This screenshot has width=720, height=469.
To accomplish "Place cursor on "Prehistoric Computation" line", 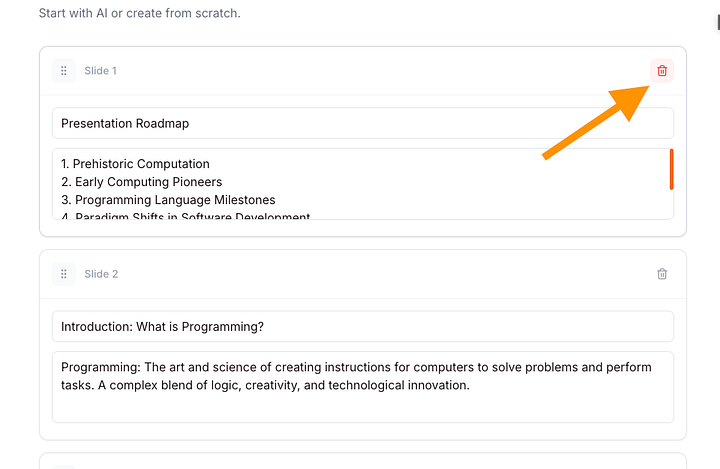I will pos(135,164).
